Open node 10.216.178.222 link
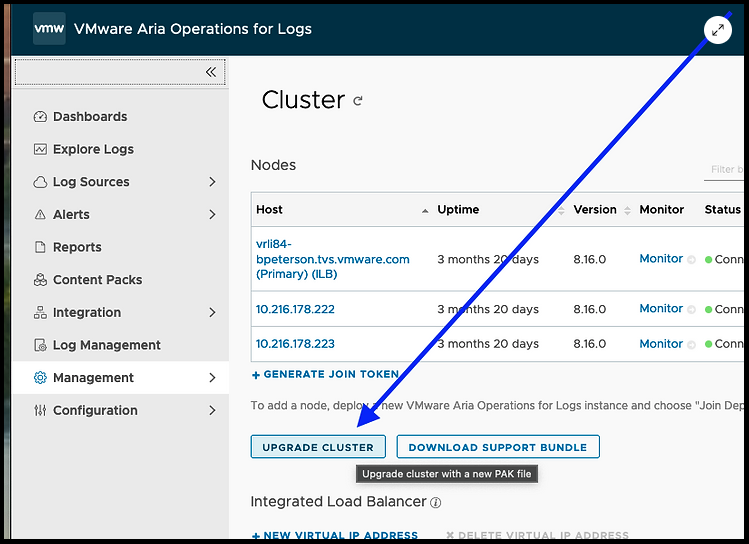This screenshot has width=749, height=544. point(295,309)
